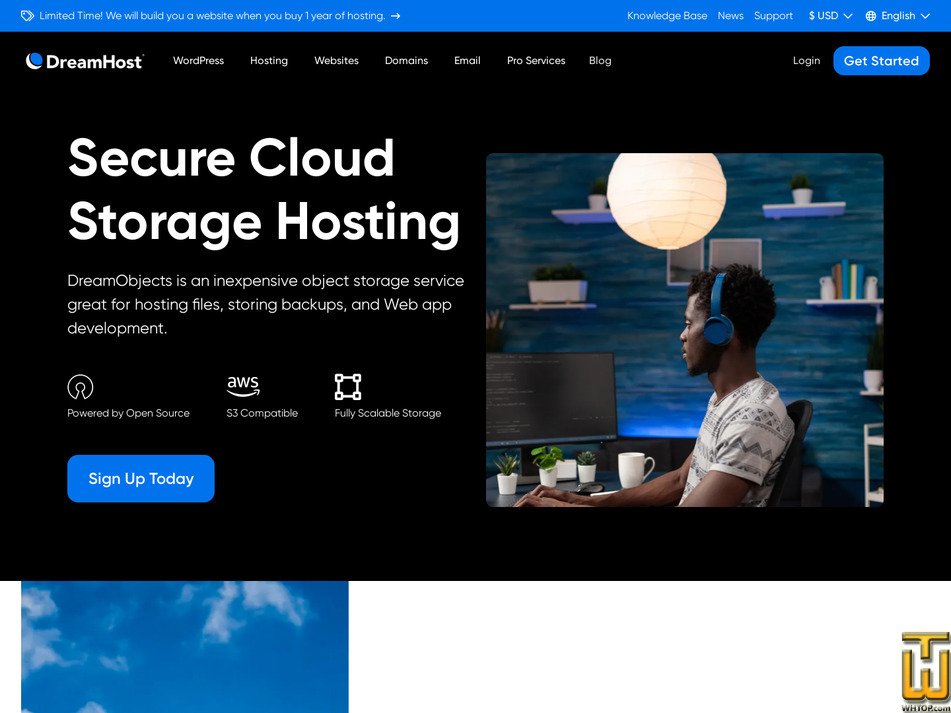951x713 pixels.
Task: Open the Hosting navigation menu
Action: pos(268,61)
